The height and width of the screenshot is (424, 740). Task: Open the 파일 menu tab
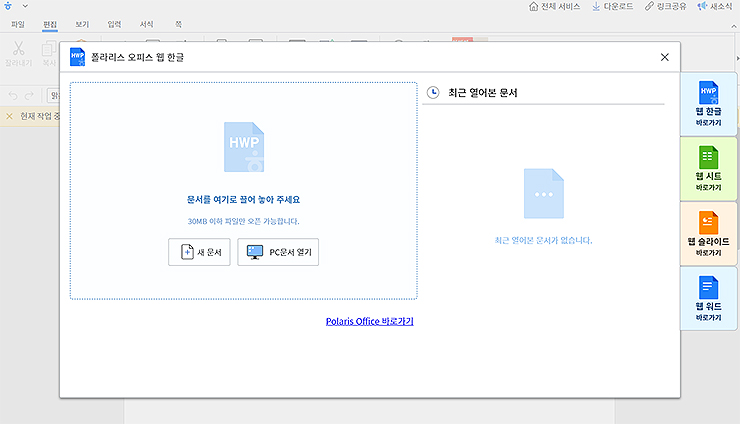(18, 25)
